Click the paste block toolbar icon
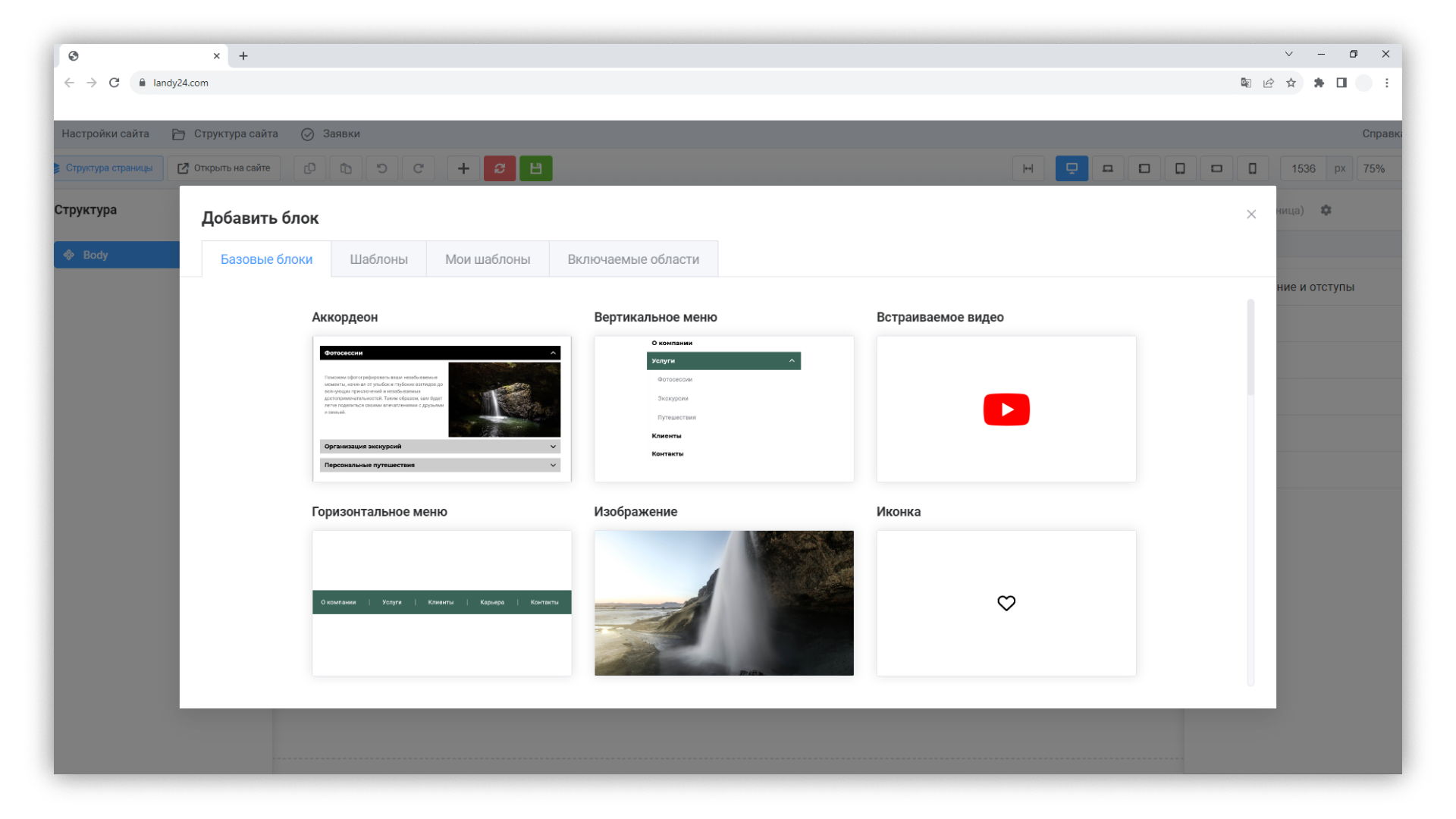 point(346,168)
